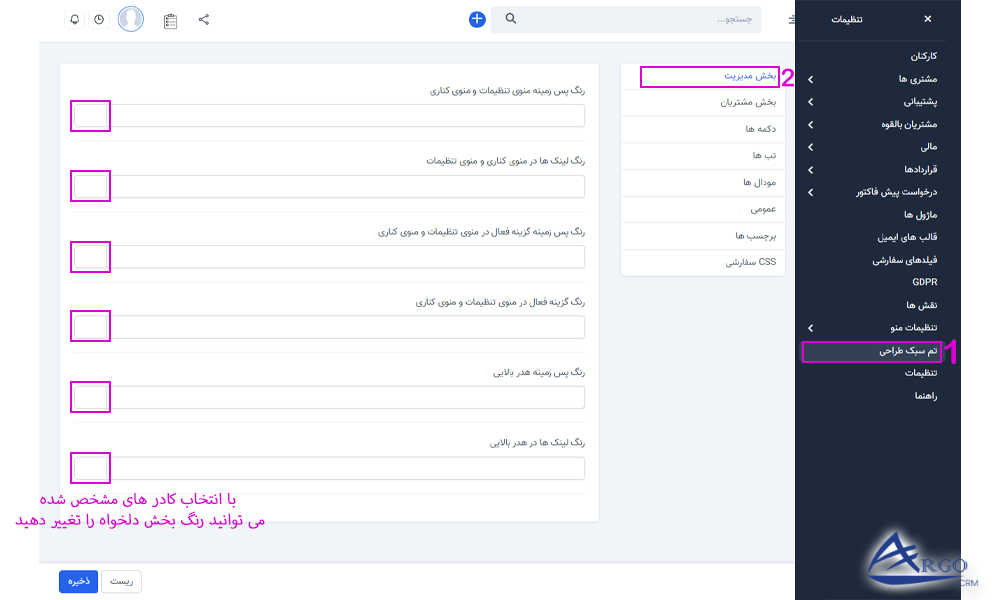Close the تنظیمات settings panel
The image size is (1000, 600).
[x=927, y=18]
